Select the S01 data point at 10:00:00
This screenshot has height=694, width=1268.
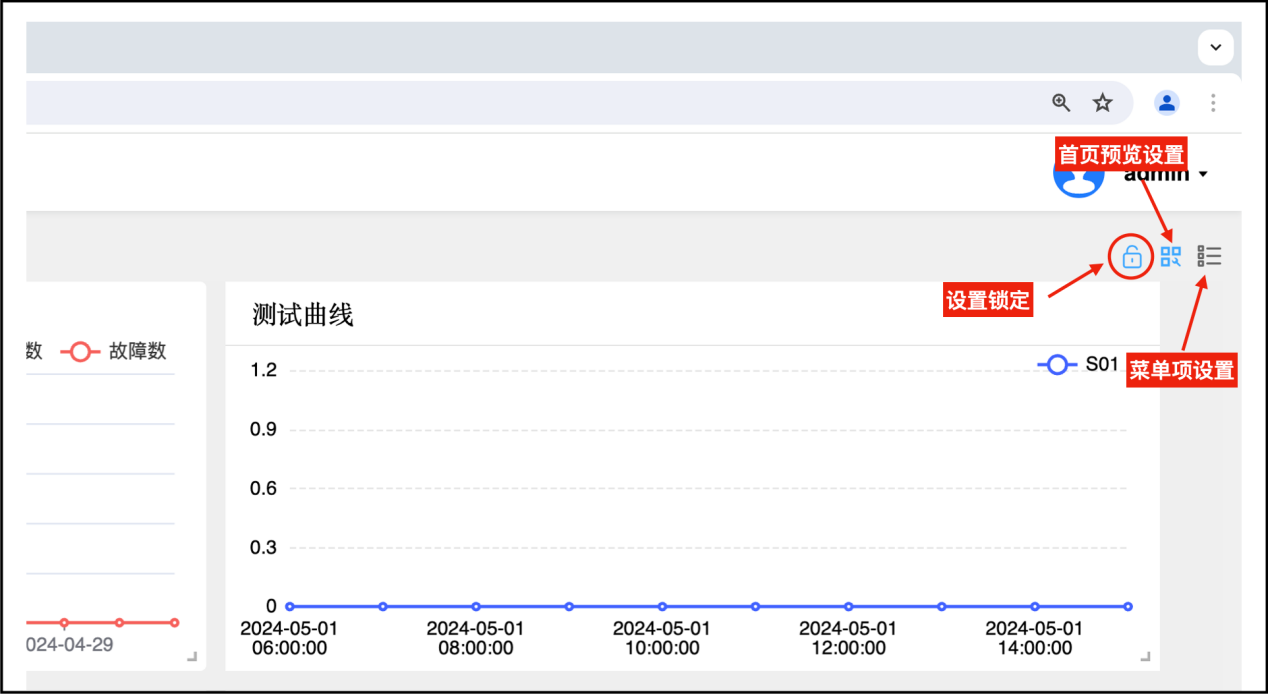point(662,606)
